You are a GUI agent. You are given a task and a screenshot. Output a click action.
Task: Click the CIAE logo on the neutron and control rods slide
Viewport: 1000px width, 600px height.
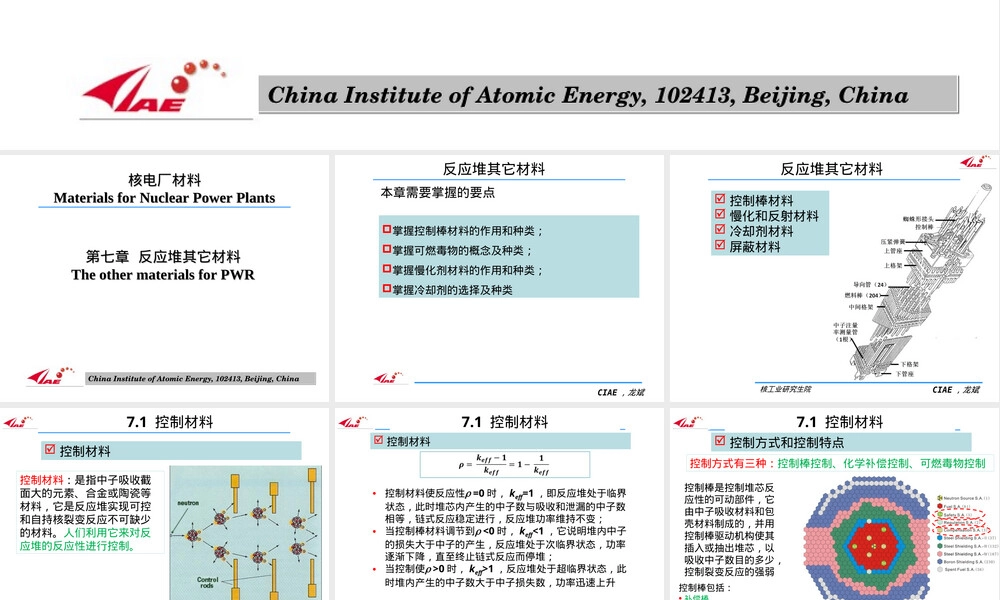coord(18,421)
